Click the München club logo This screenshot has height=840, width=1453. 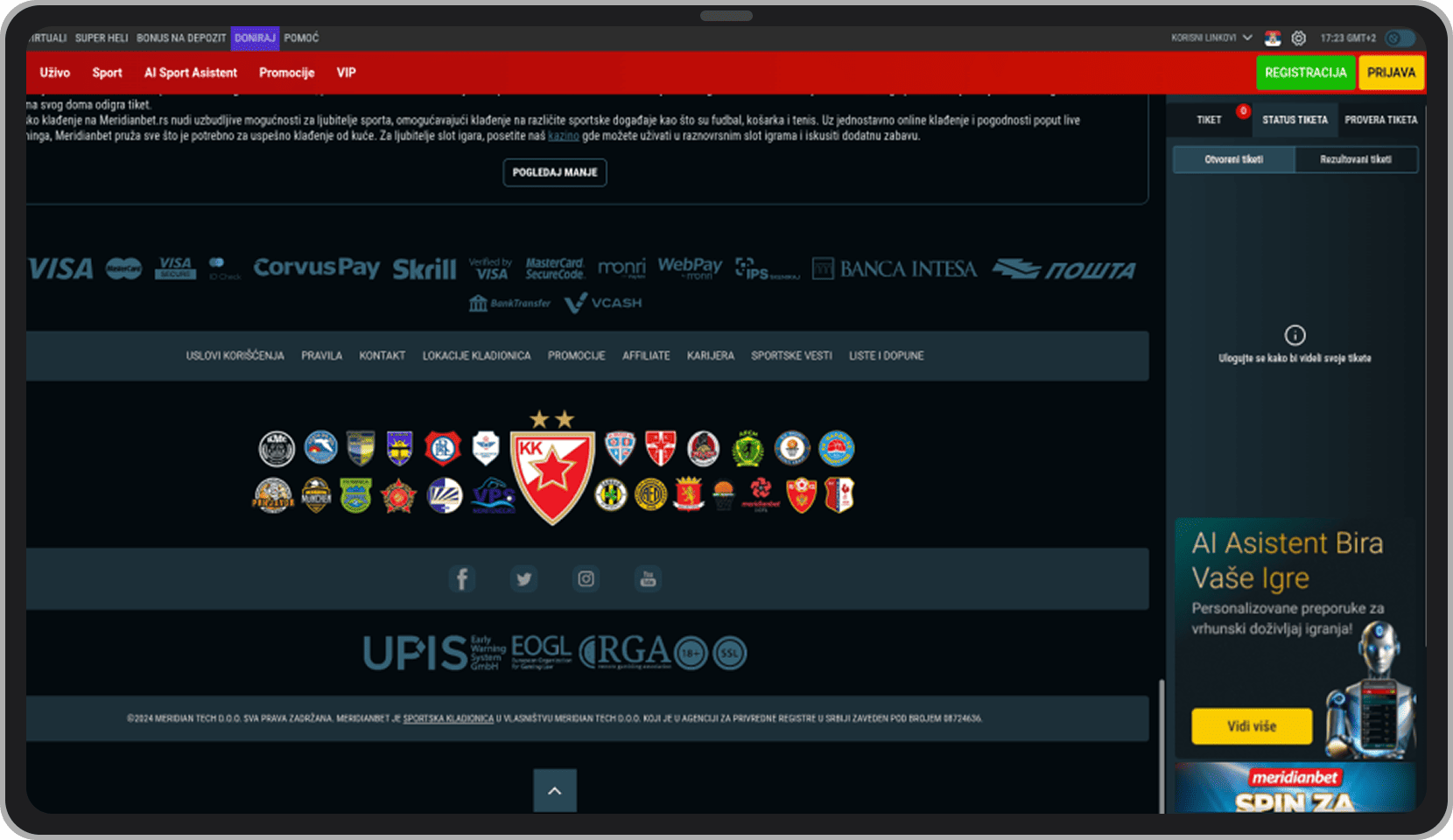click(x=316, y=495)
